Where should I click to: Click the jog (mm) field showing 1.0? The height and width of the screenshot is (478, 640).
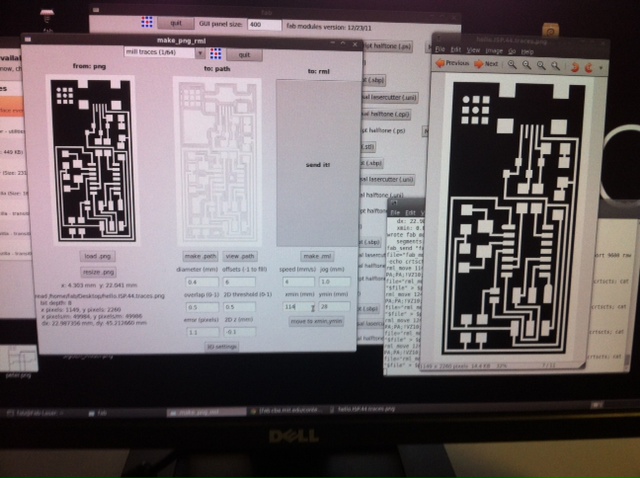334,282
